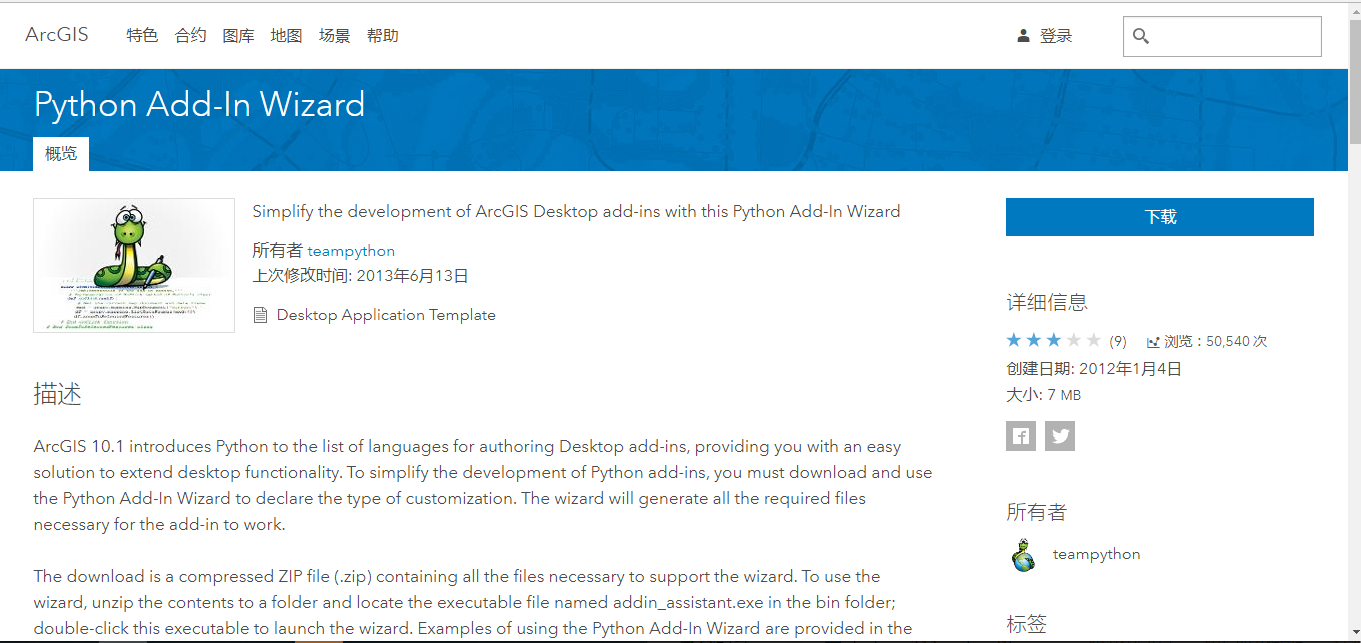Rate the item with the fourth star
The width and height of the screenshot is (1361, 643).
tap(1074, 339)
